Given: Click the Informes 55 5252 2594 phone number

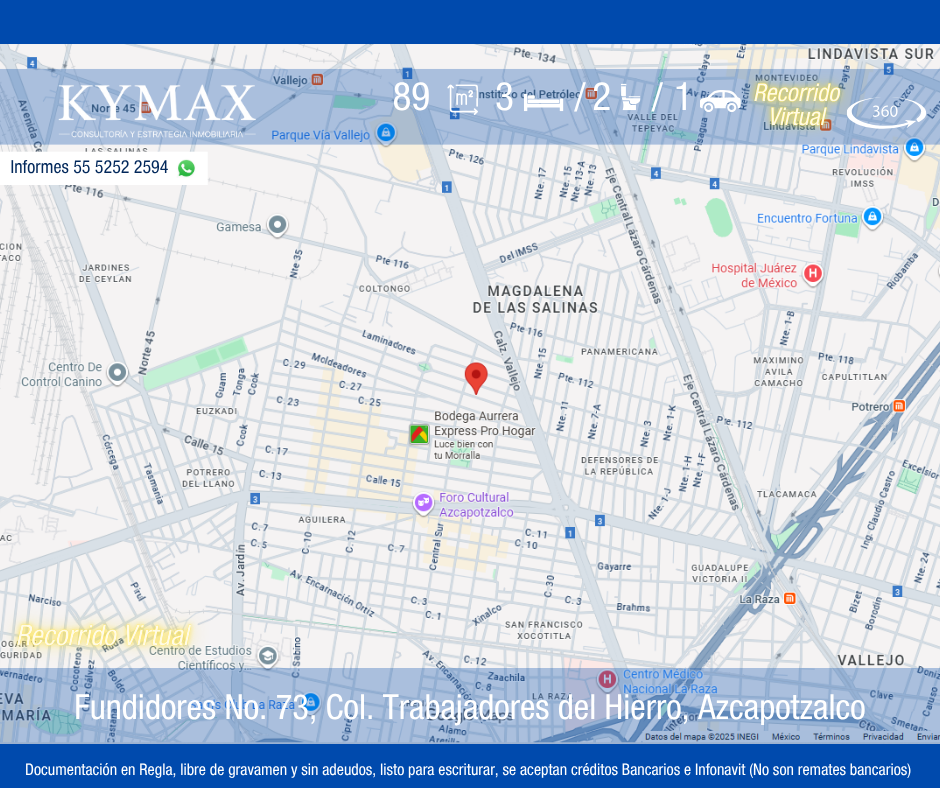Looking at the screenshot, I should click(x=89, y=168).
